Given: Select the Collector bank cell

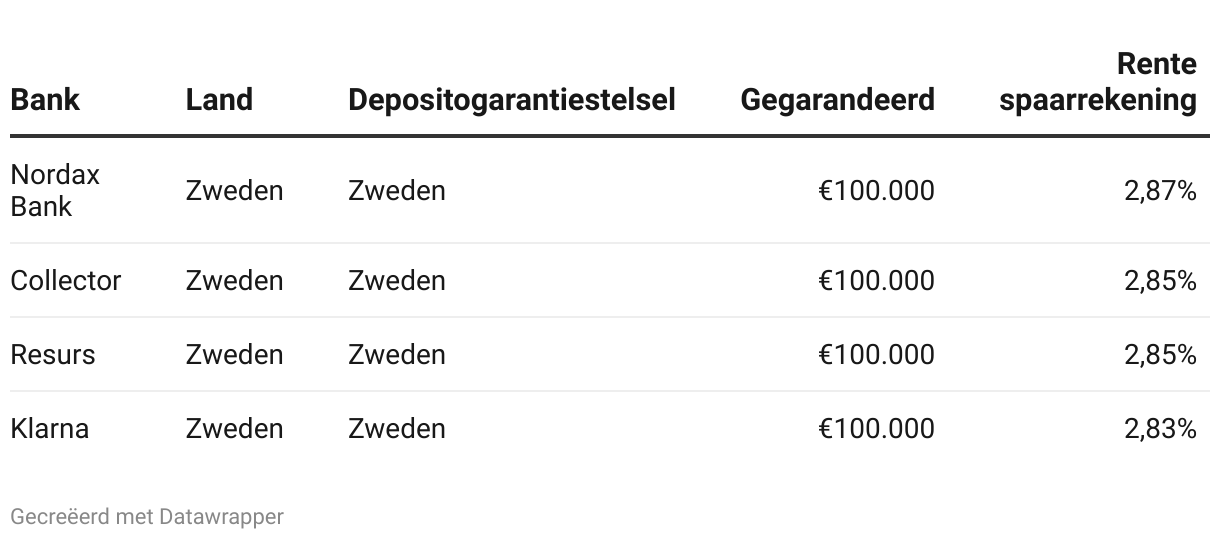Looking at the screenshot, I should point(65,281).
